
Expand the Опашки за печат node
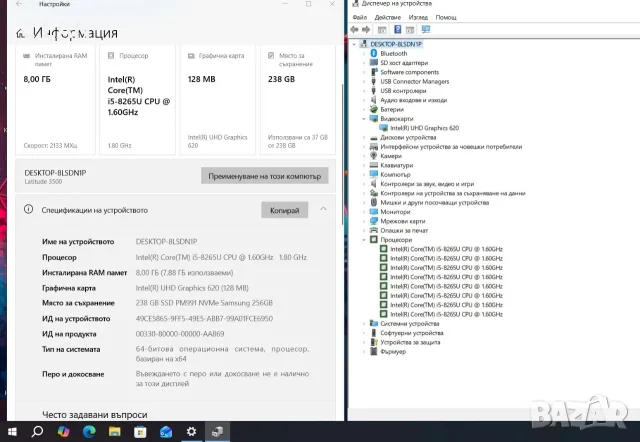(364, 231)
